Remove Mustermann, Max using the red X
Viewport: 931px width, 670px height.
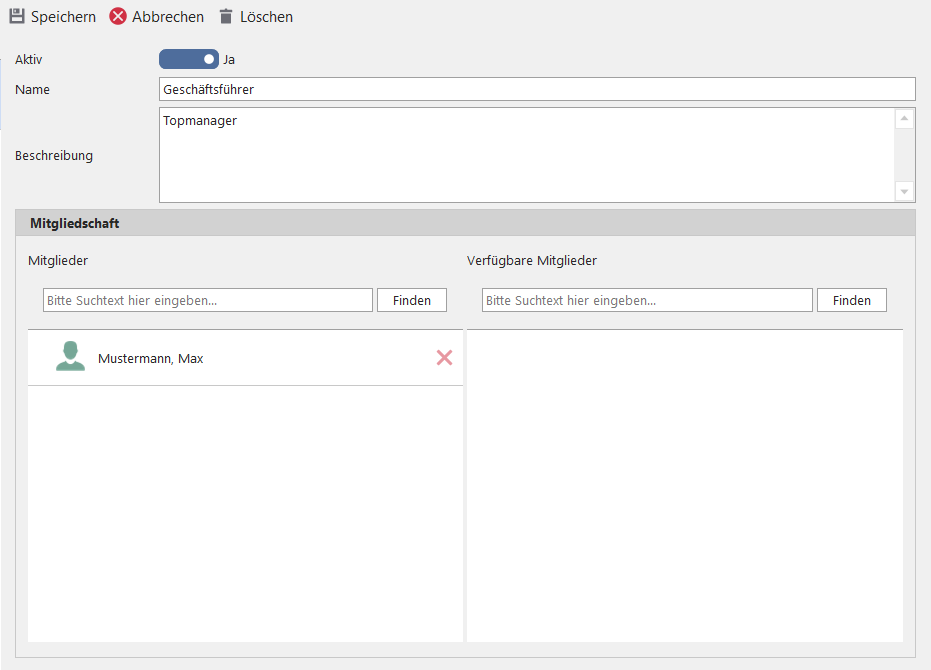pos(444,358)
